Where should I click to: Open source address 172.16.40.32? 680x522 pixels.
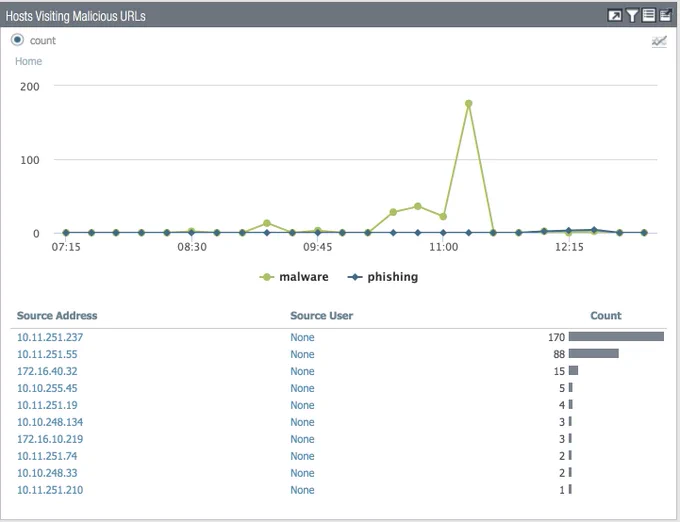coord(47,371)
